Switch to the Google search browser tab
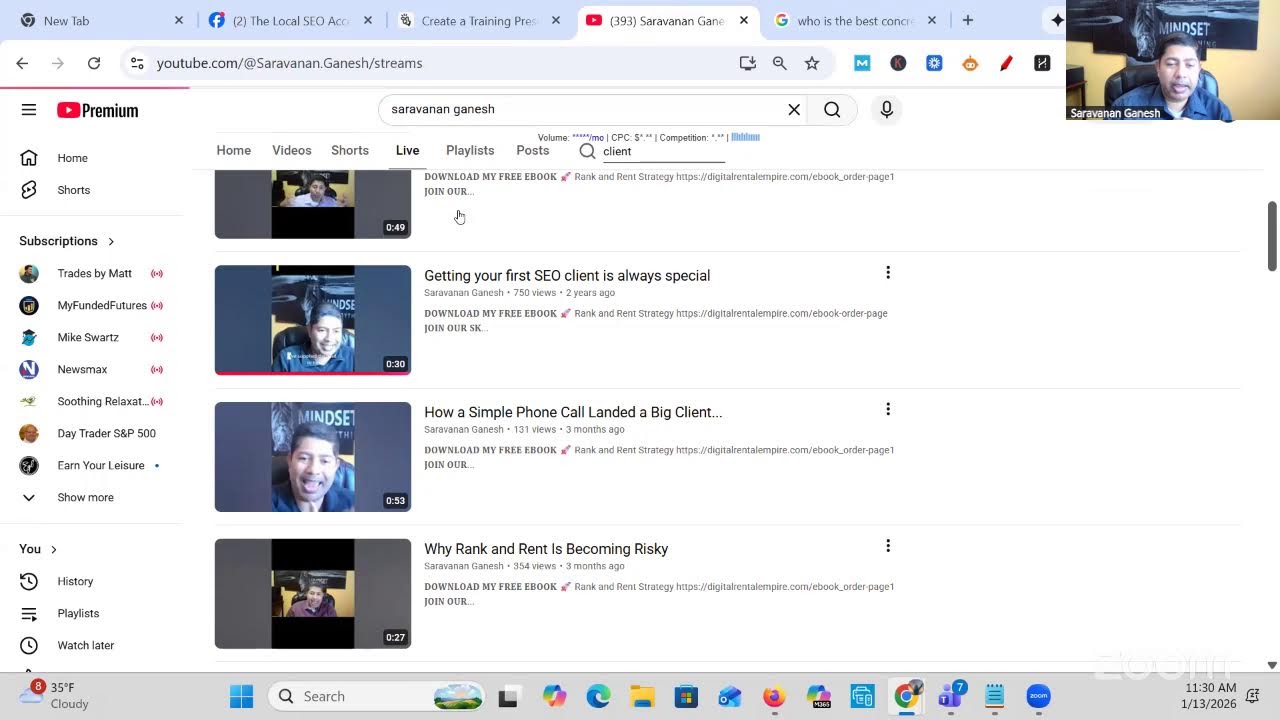This screenshot has width=1280, height=720. (x=855, y=20)
